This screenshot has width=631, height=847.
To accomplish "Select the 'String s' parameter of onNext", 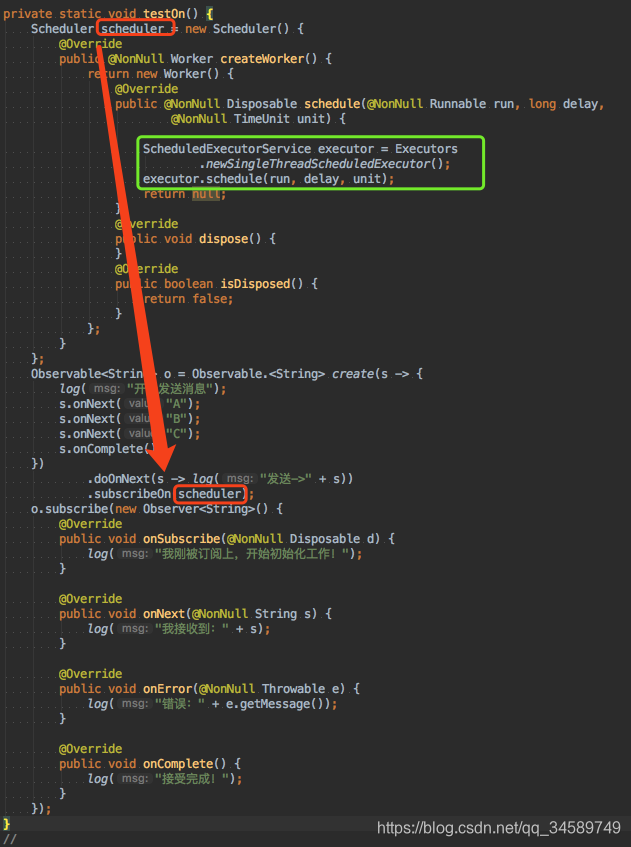I will click(283, 614).
